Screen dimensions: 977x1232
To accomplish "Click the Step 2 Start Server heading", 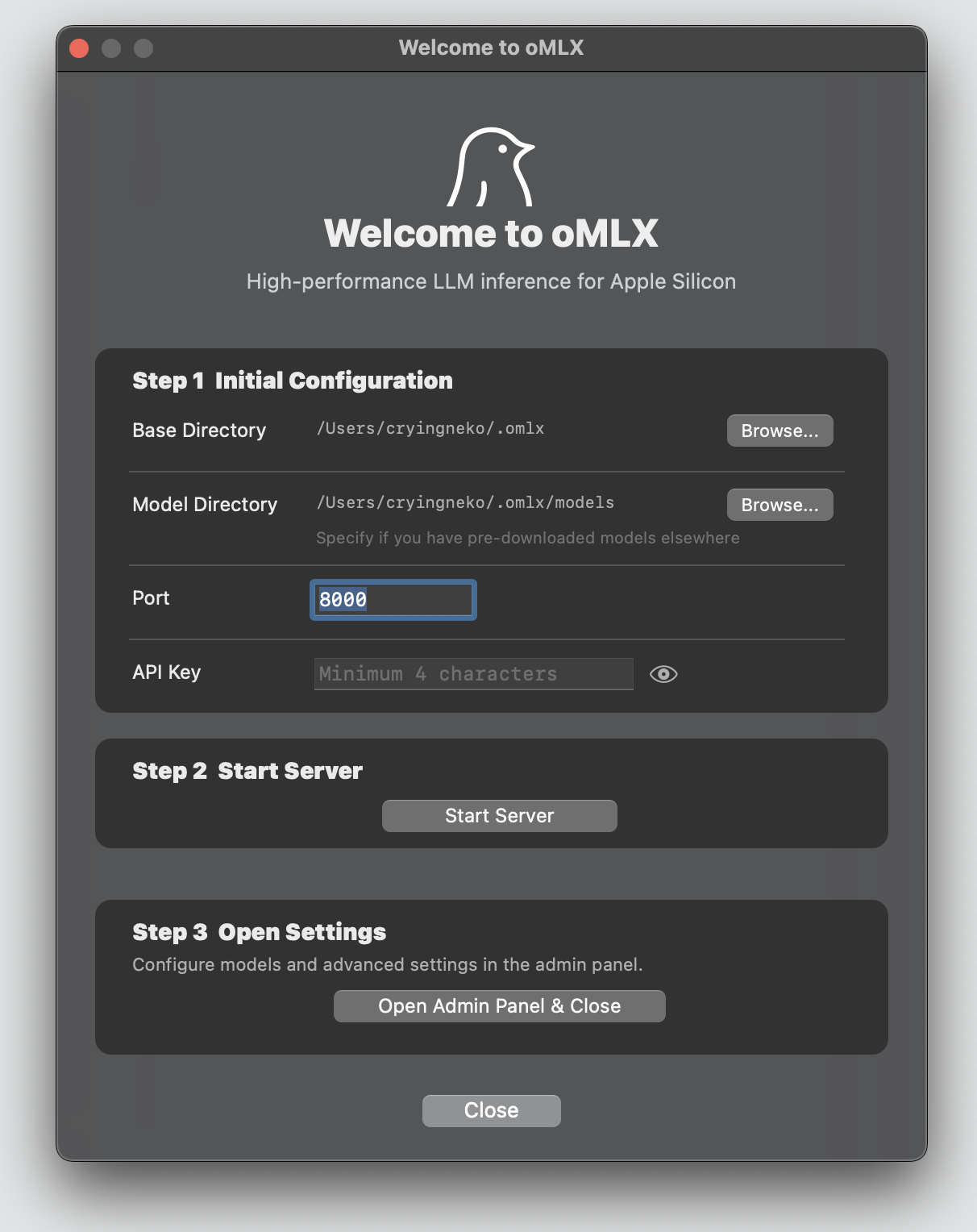I will click(x=247, y=771).
